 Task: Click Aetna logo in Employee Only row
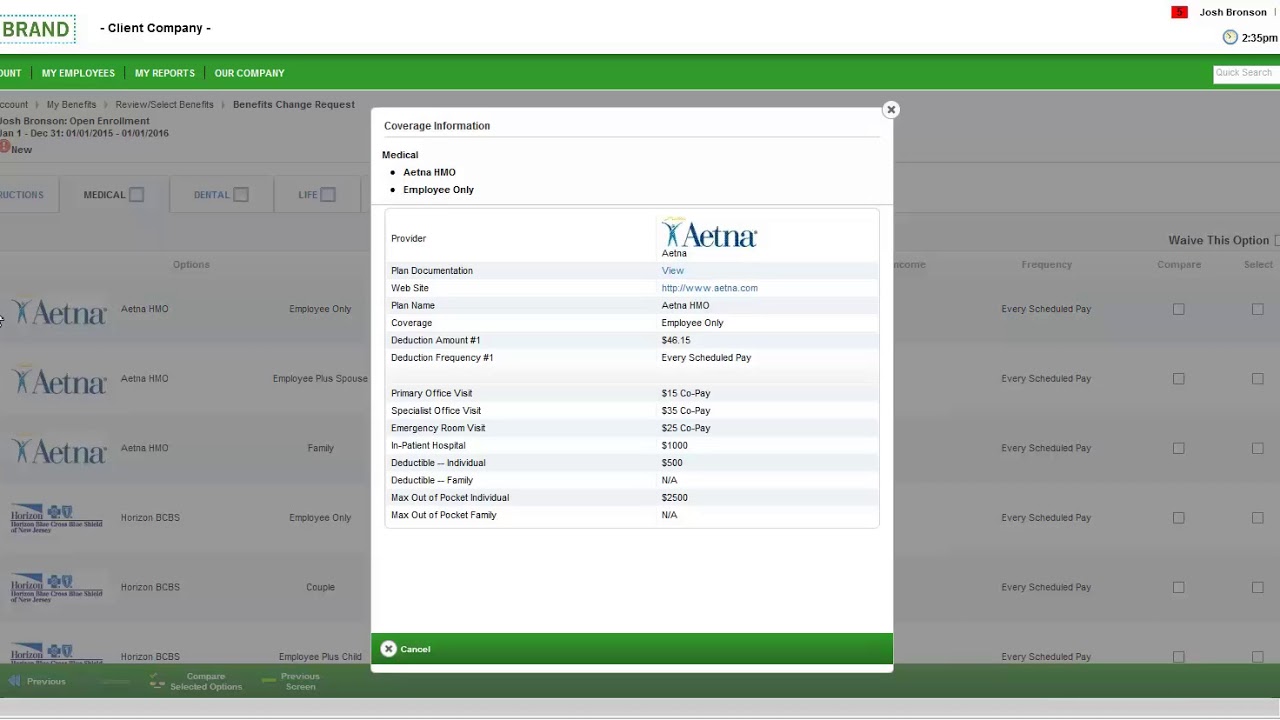coord(59,312)
